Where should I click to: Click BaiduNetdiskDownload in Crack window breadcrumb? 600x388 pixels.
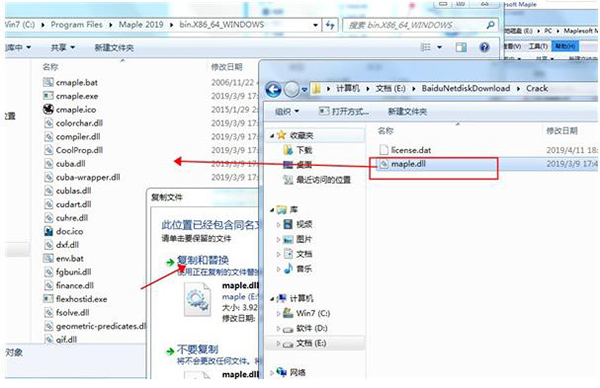pos(466,88)
